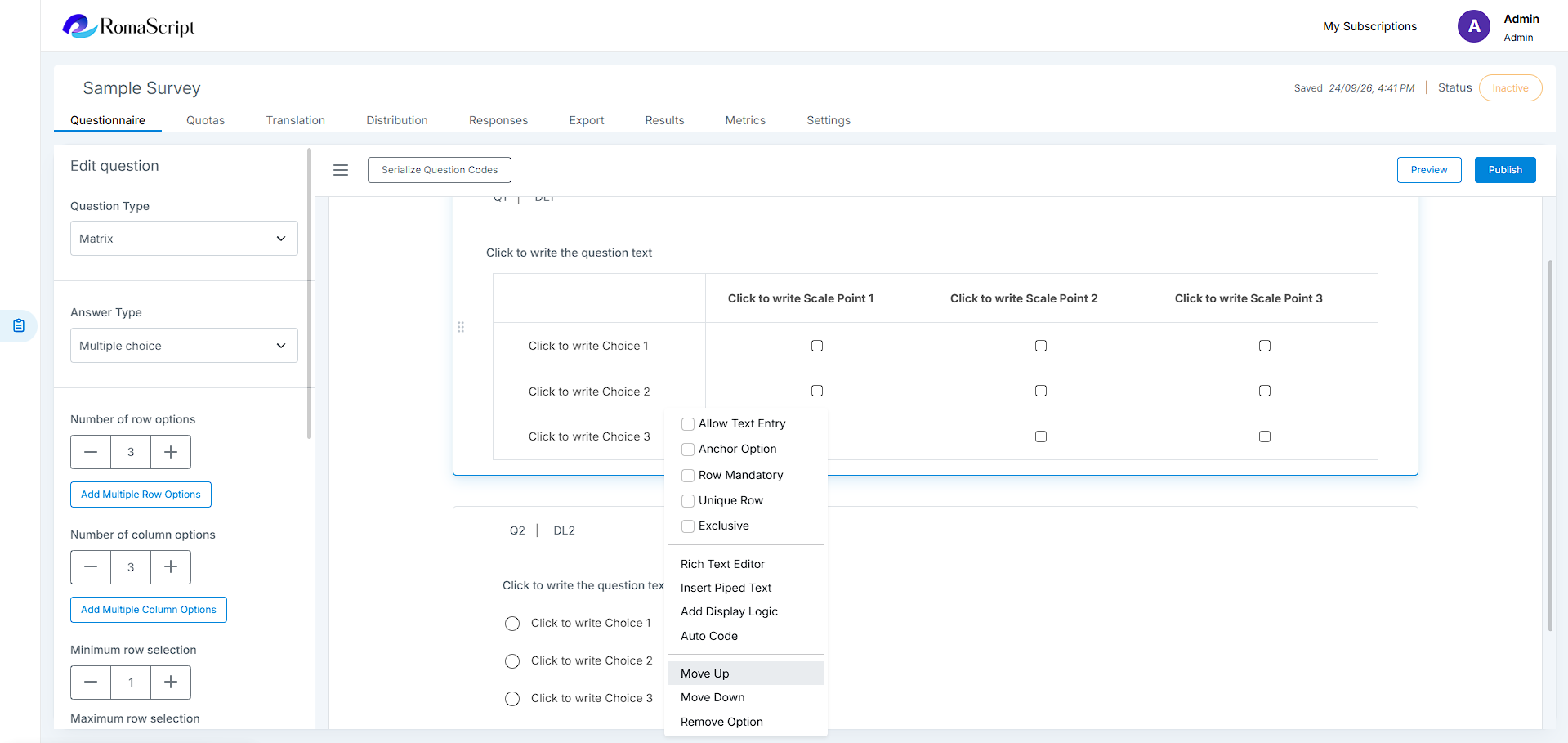The image size is (1568, 743).
Task: Decrease number of row options
Action: 91,452
